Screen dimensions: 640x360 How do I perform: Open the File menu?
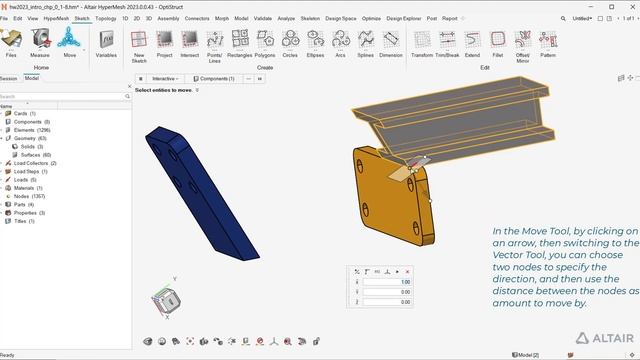coord(4,18)
